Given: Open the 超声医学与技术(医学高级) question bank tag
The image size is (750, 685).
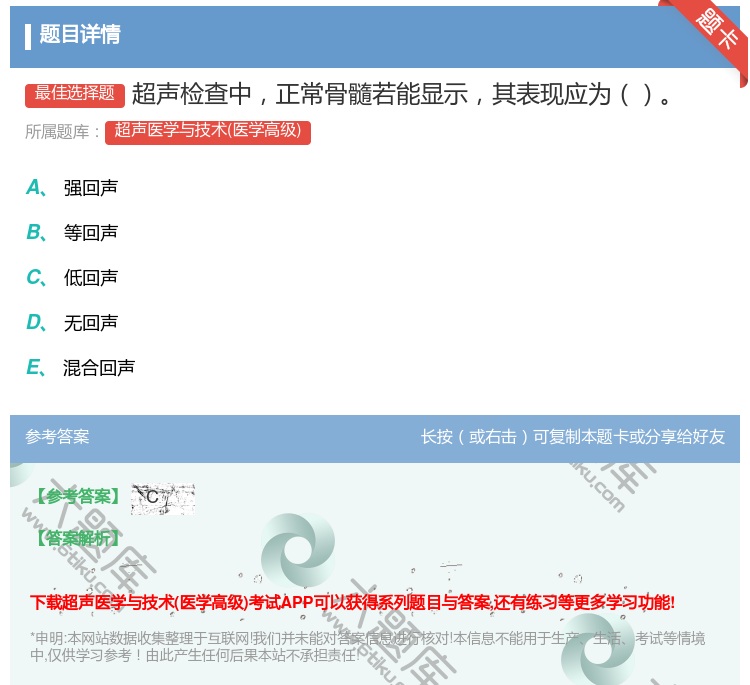Looking at the screenshot, I should coord(208,132).
